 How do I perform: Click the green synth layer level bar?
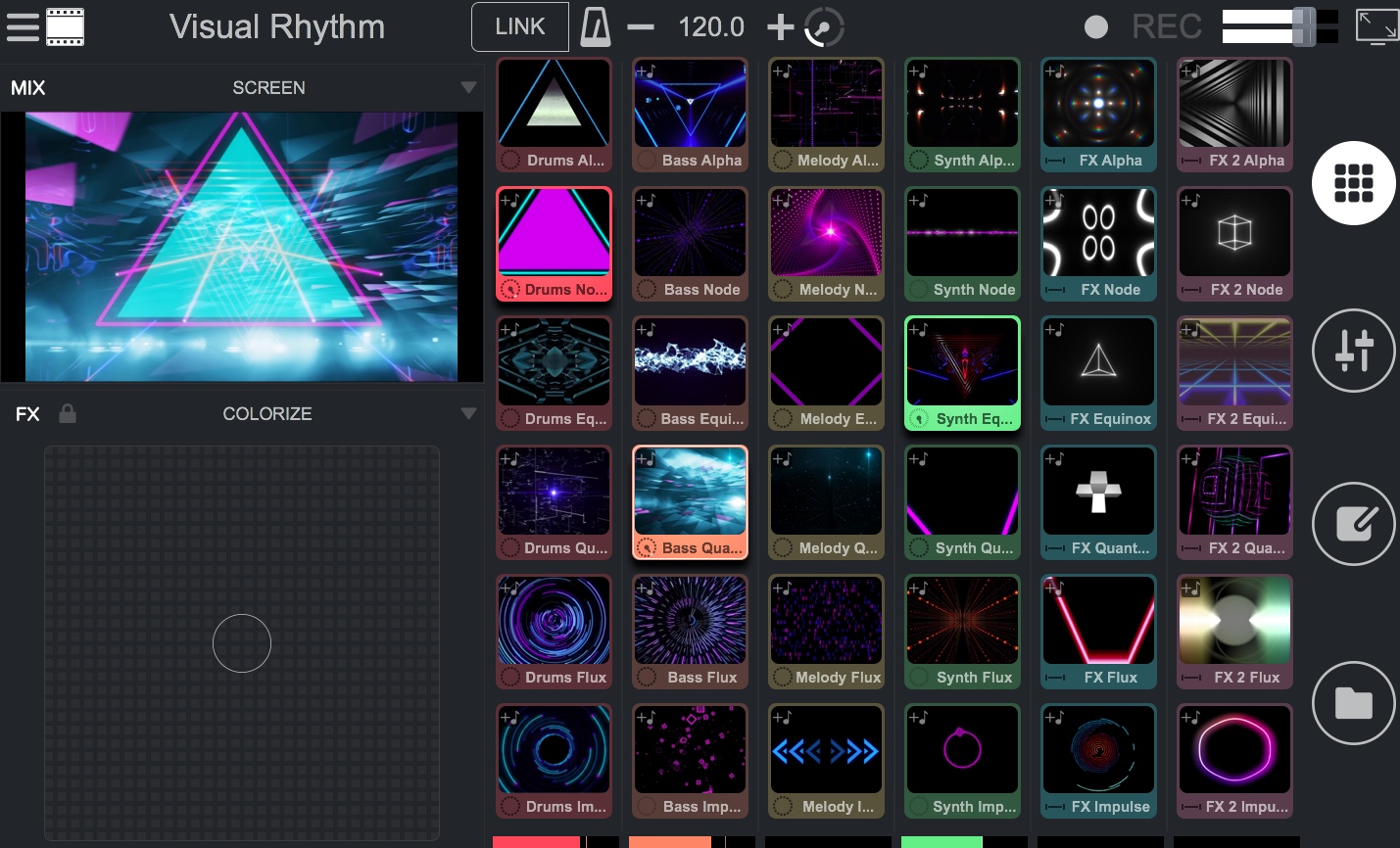[941, 842]
